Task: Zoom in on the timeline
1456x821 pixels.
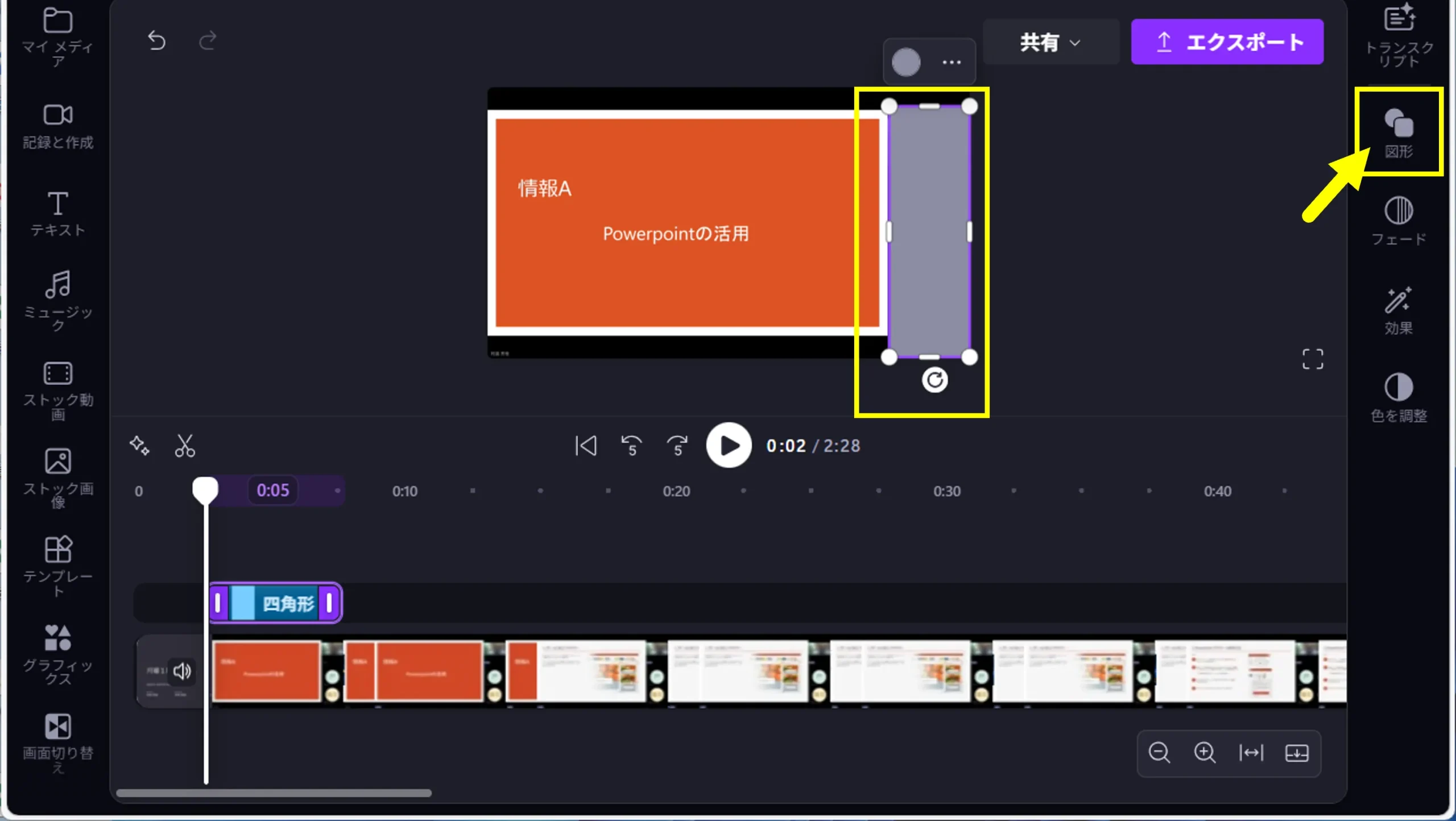Action: point(1205,753)
